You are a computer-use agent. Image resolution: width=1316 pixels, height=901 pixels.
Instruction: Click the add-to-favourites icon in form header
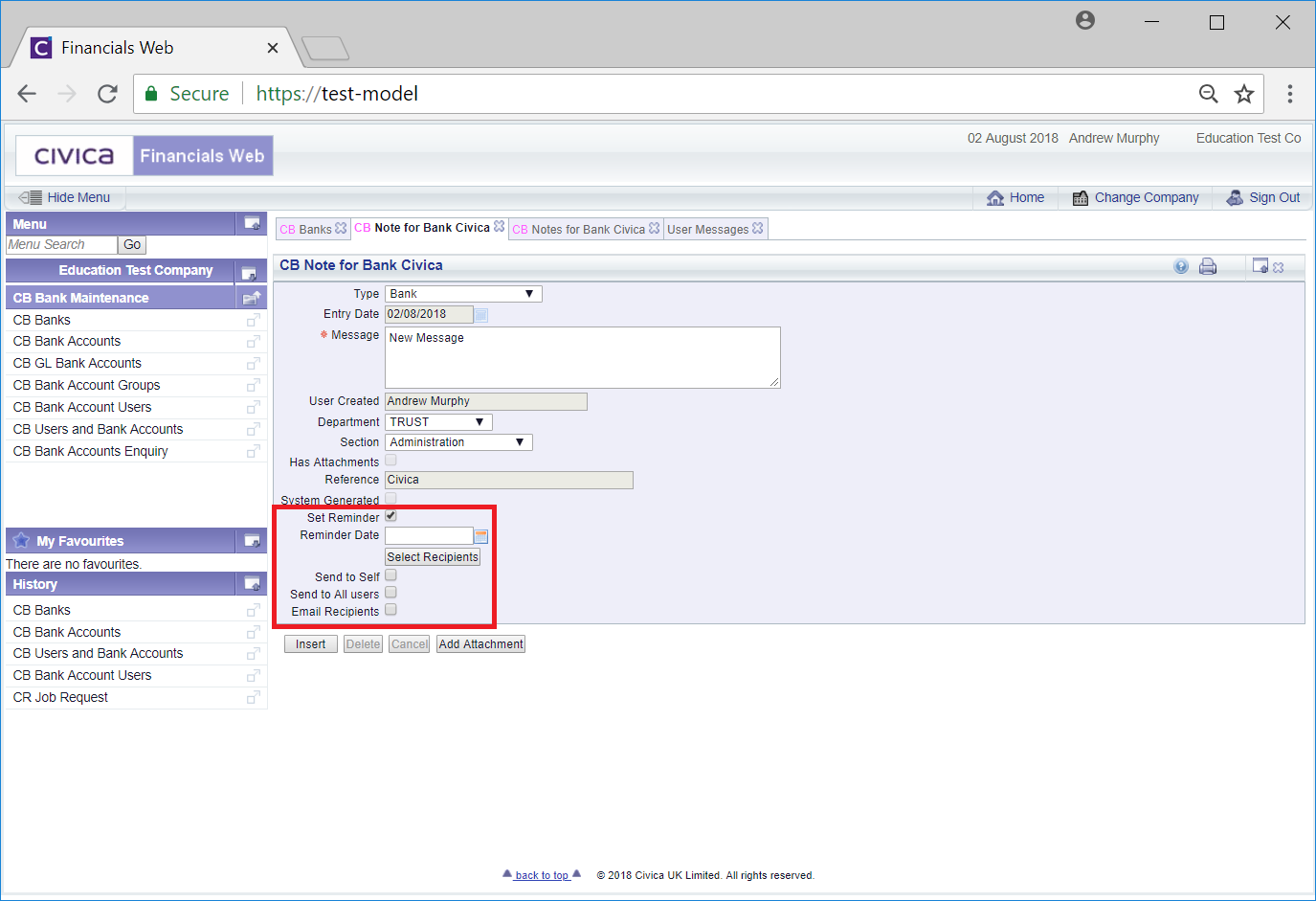(1260, 266)
